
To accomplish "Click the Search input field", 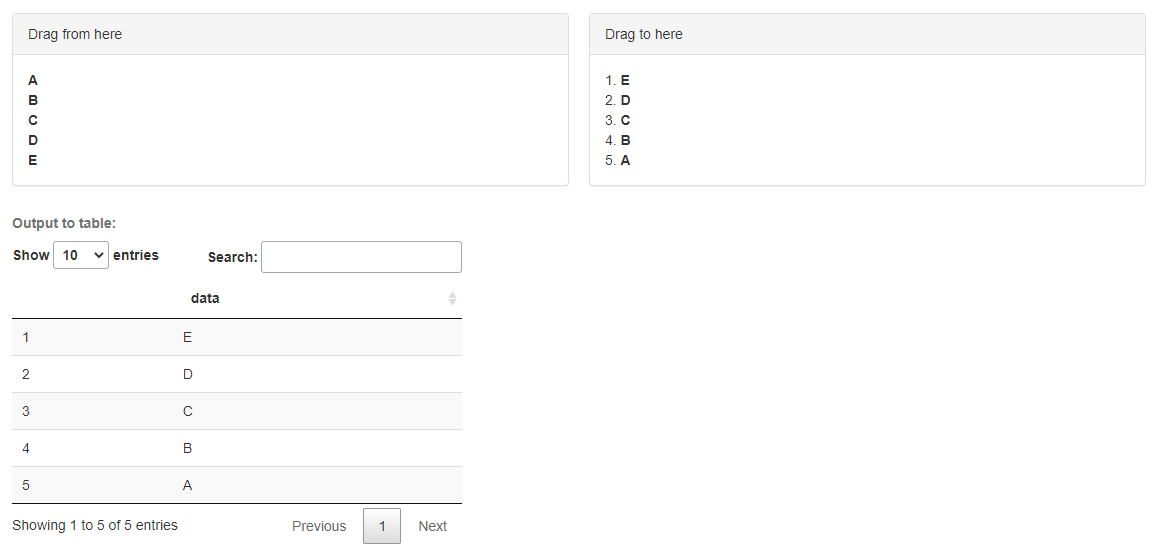I will coord(361,257).
